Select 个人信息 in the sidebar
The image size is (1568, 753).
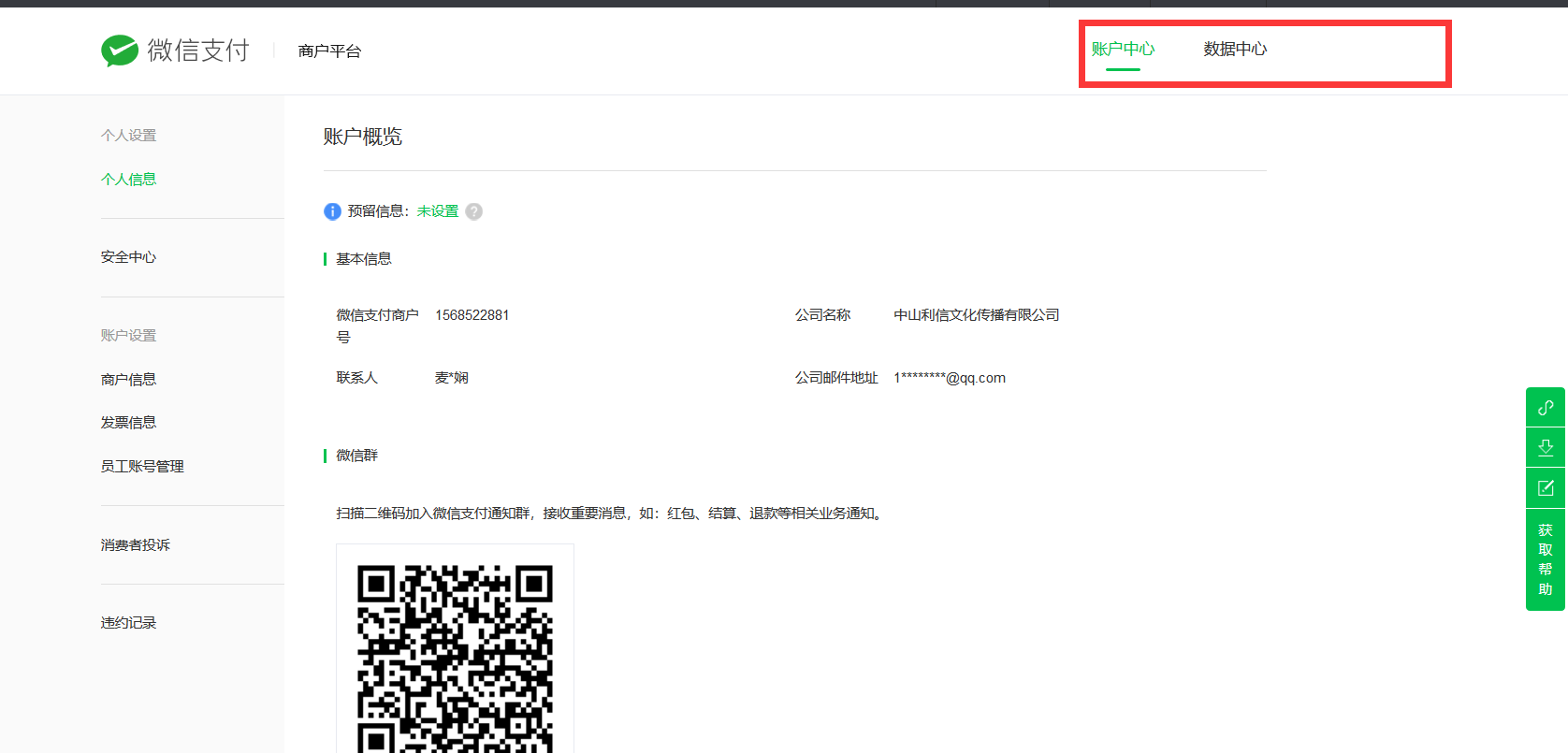pos(129,179)
